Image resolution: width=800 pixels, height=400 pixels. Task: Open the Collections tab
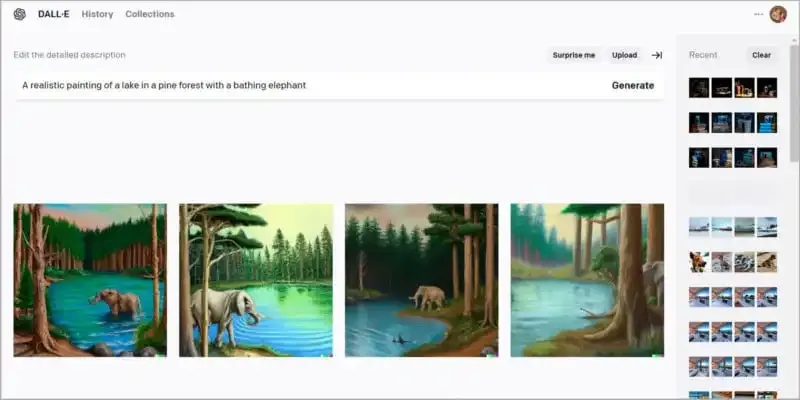pyautogui.click(x=150, y=14)
